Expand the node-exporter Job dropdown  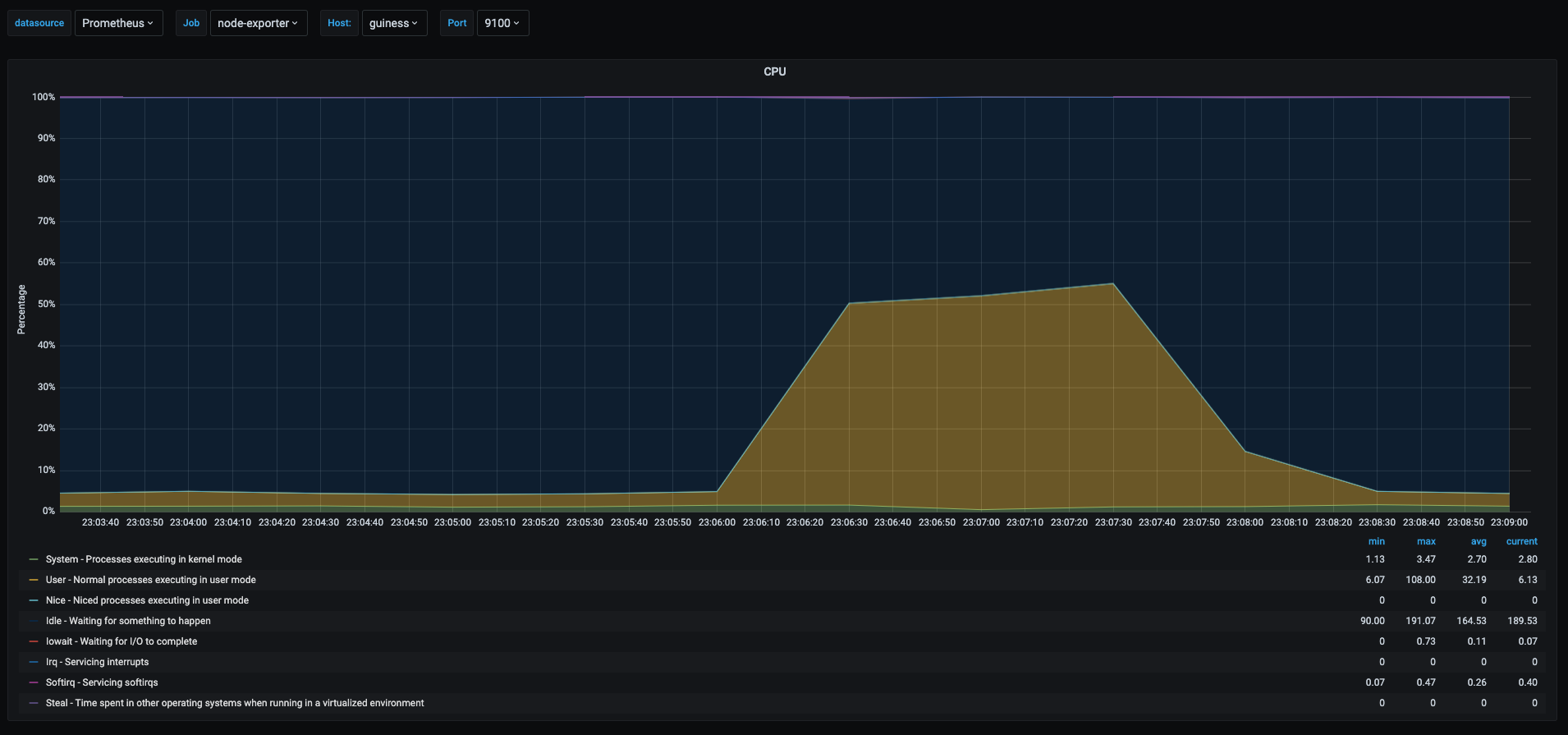pyautogui.click(x=258, y=23)
